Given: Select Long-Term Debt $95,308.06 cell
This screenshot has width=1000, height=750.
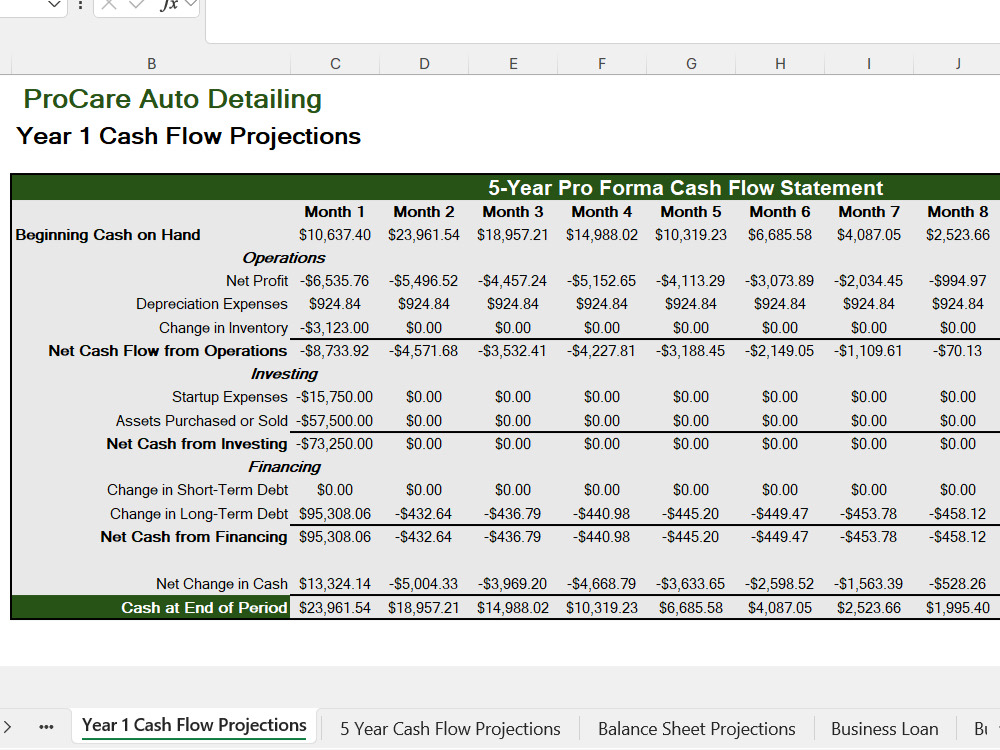Looking at the screenshot, I should 335,514.
